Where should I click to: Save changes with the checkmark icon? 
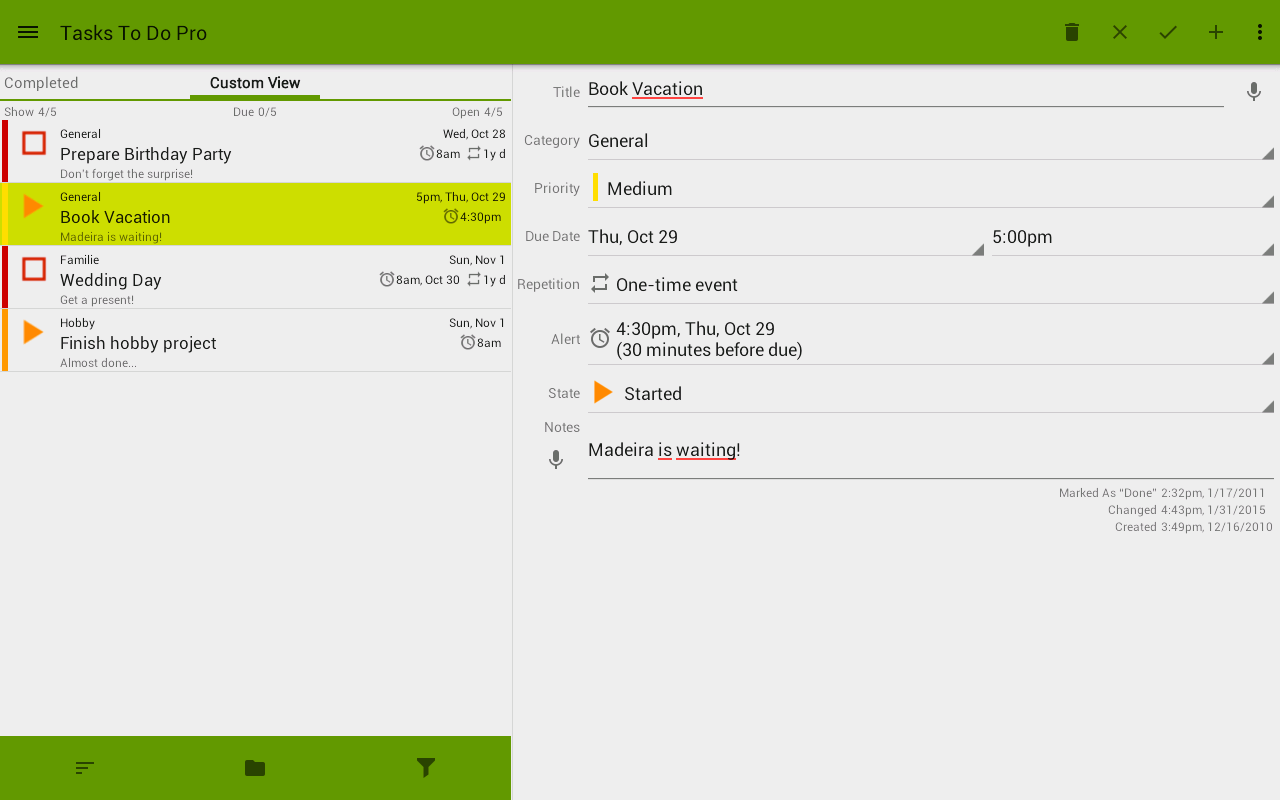1167,31
